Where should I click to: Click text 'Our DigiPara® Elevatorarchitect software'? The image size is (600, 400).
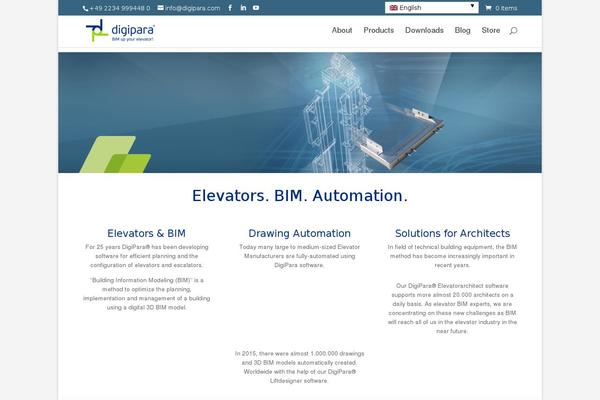[x=452, y=286]
